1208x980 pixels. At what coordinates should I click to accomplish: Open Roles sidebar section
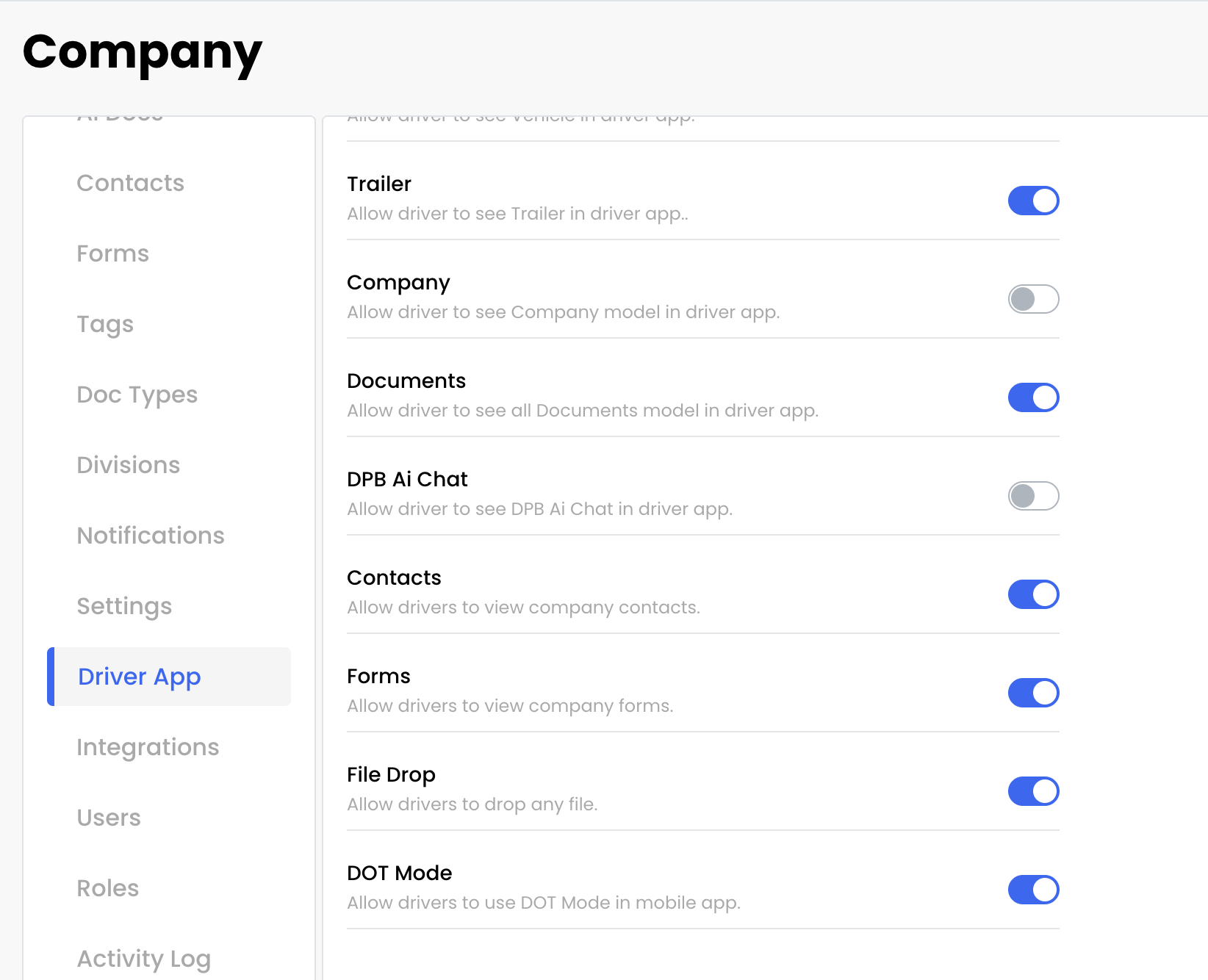coord(108,888)
